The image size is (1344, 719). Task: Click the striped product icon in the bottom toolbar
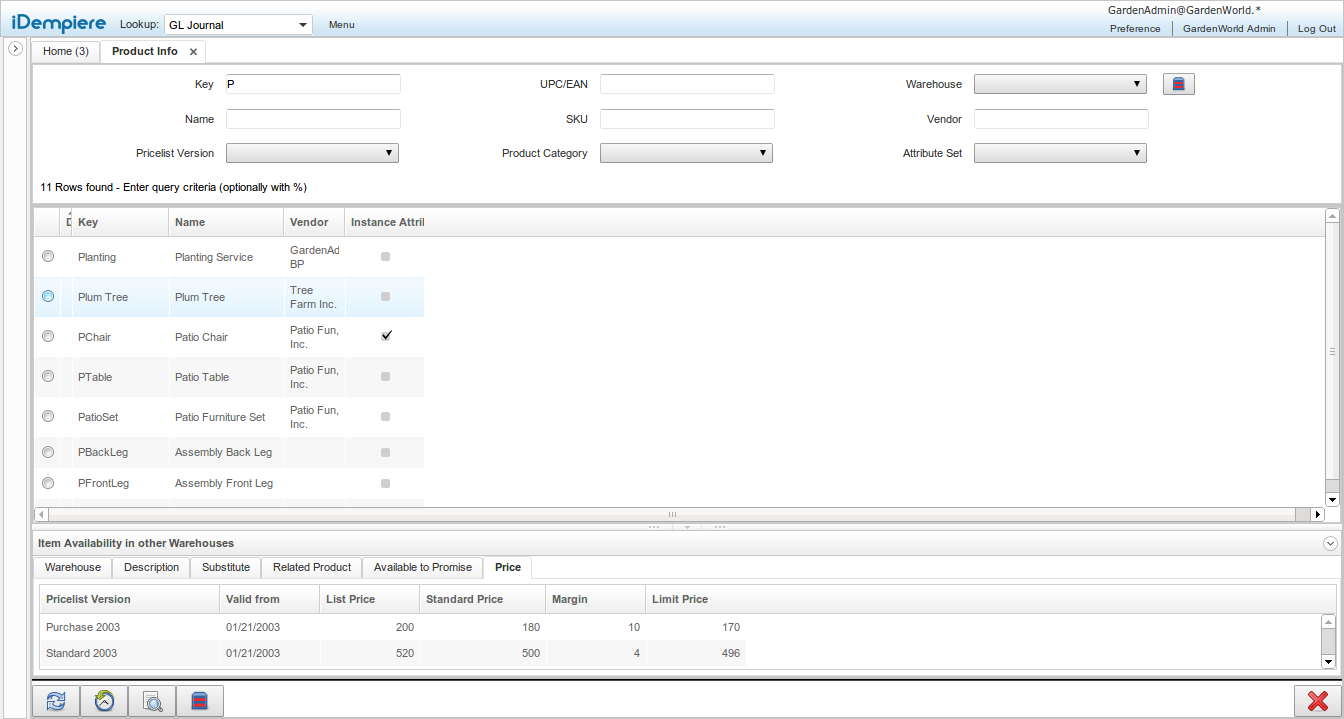200,700
